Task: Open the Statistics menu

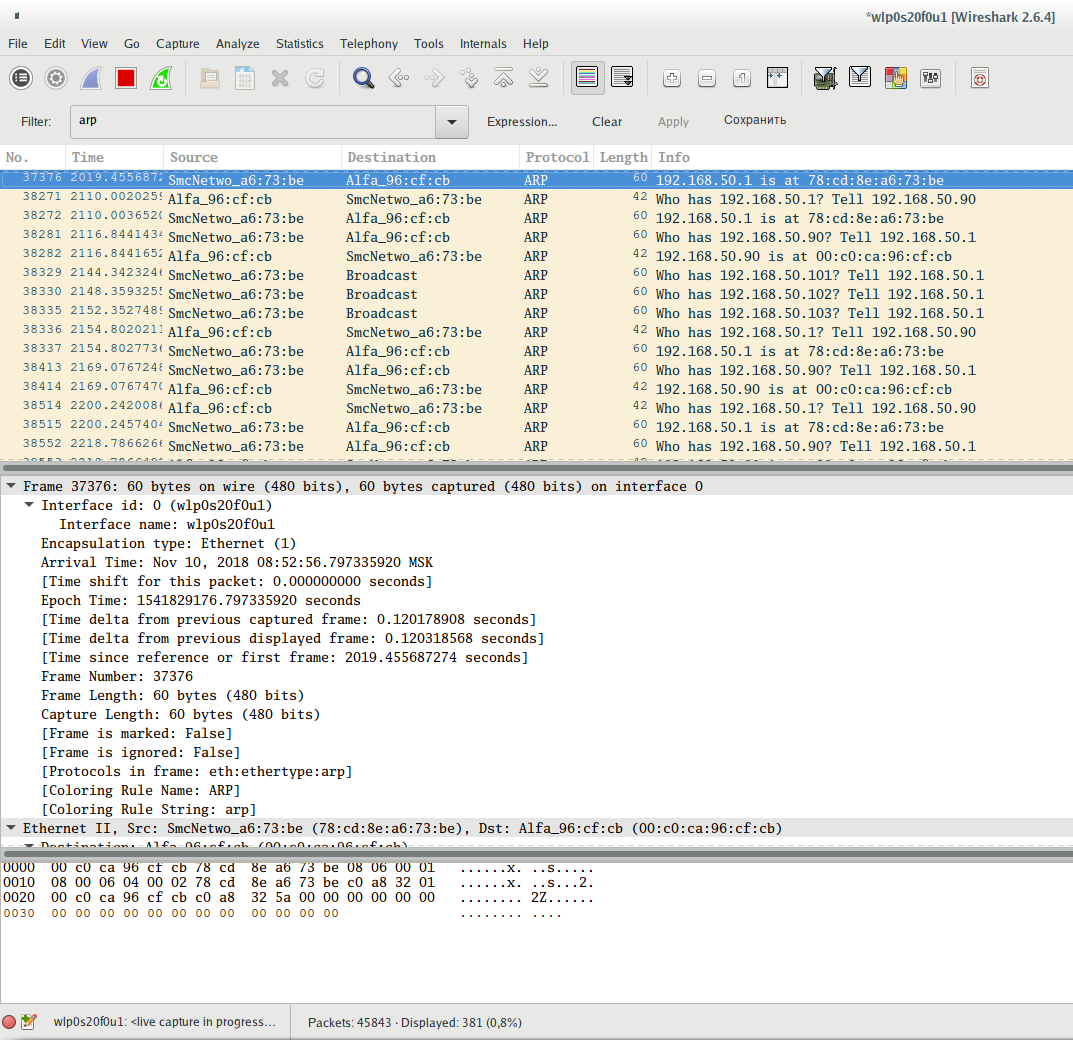Action: pos(300,44)
